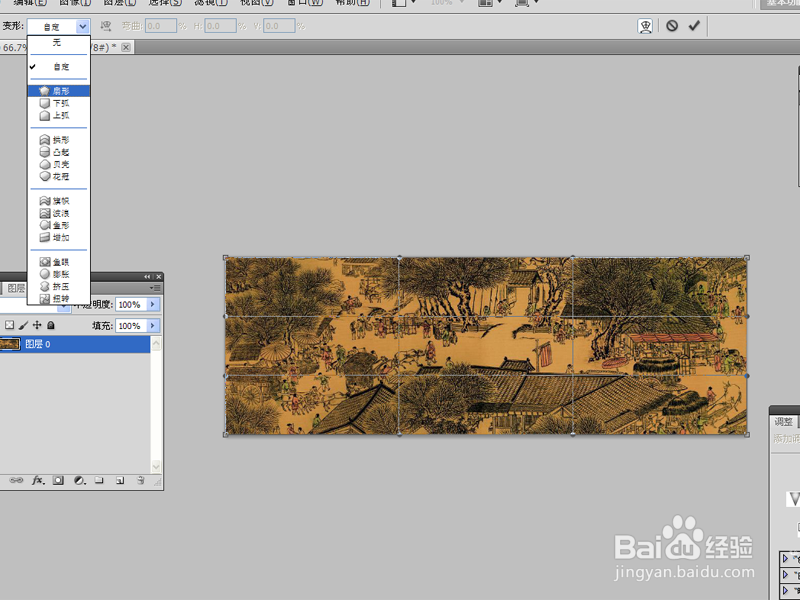Open the layer opacity slider arrow
The width and height of the screenshot is (800, 600).
153,305
